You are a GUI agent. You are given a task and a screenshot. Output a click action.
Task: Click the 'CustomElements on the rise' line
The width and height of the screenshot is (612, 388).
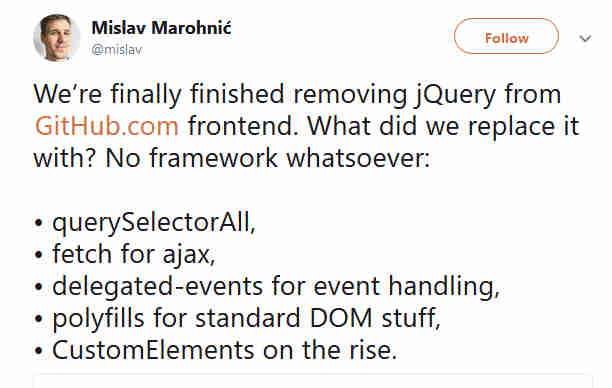coord(215,350)
